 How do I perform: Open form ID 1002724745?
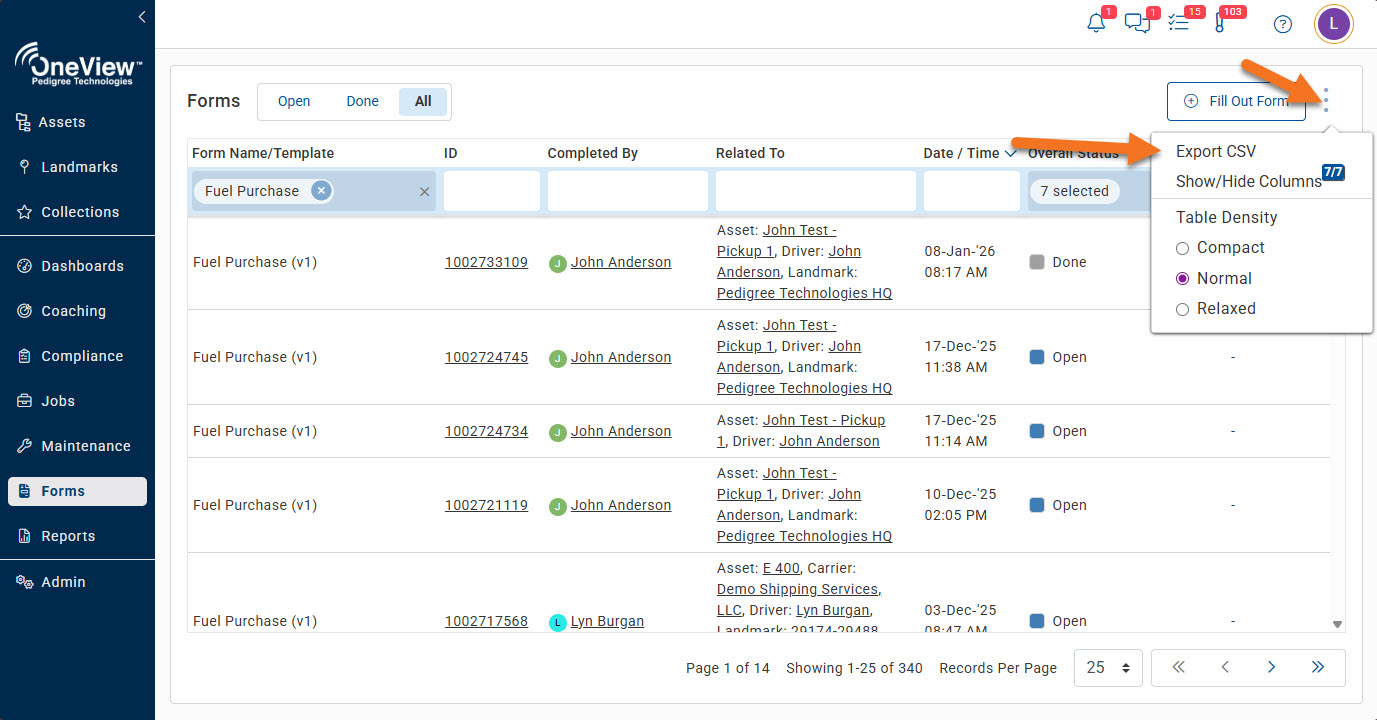point(486,357)
